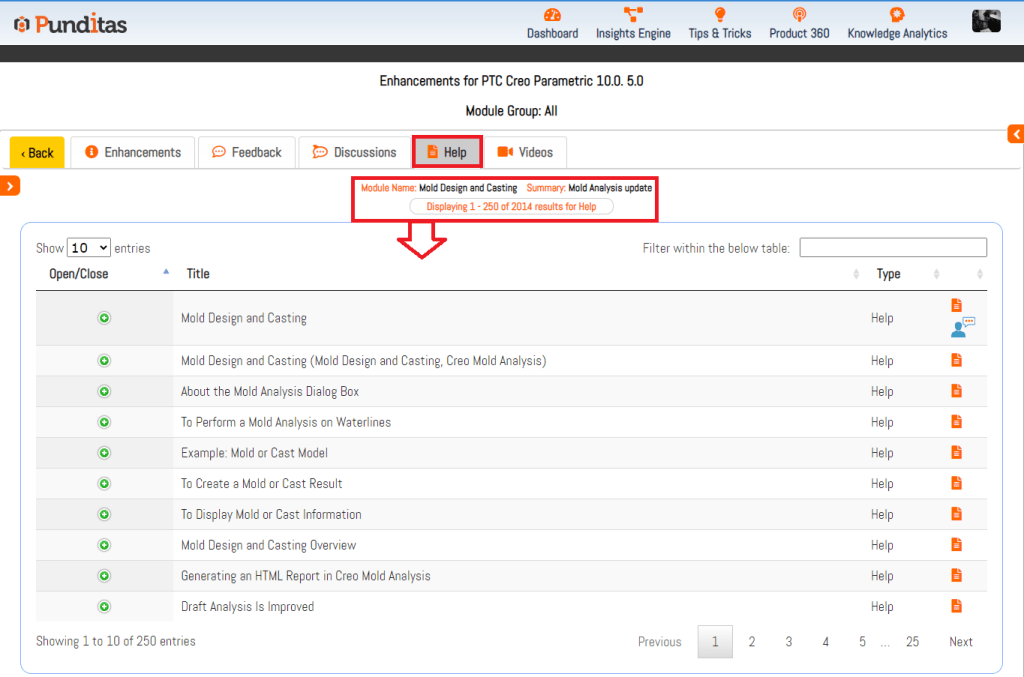1024x677 pixels.
Task: Expand the About the Mold Analysis Dialog Box row
Action: [x=104, y=391]
